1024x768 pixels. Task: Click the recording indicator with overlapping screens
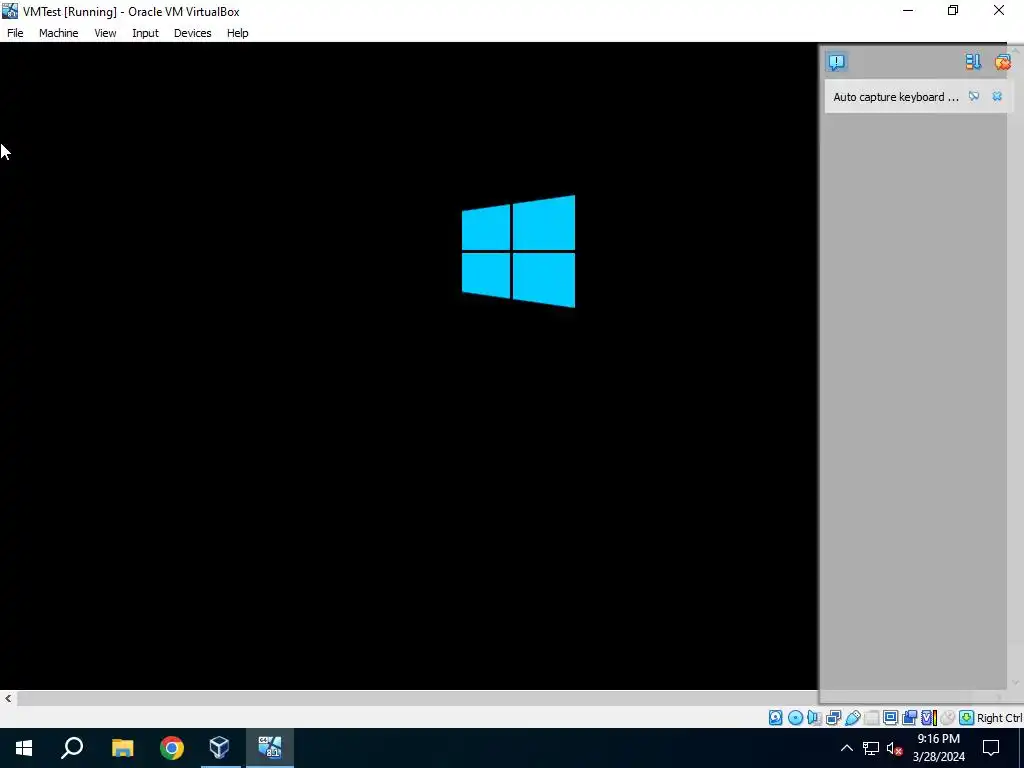(x=909, y=718)
